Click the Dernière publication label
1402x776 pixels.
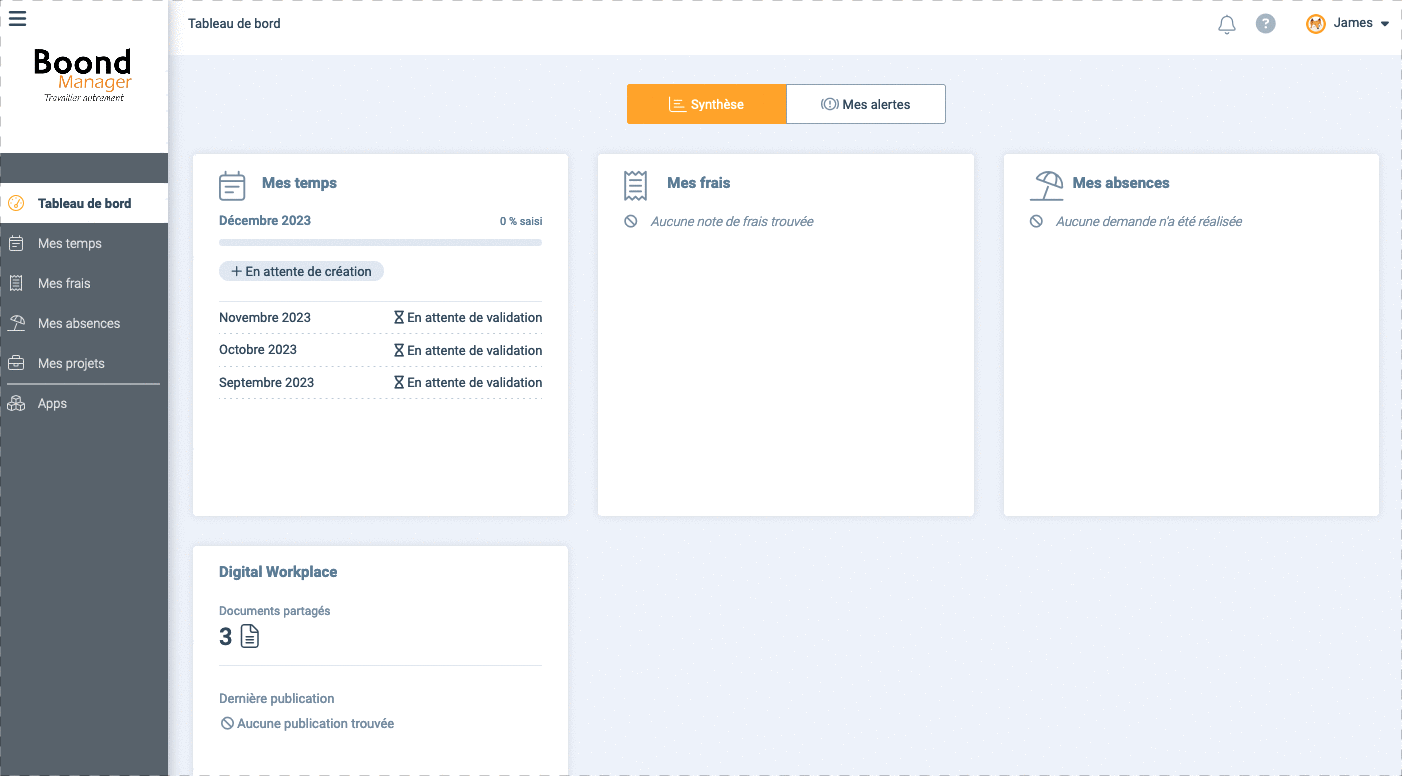point(277,698)
